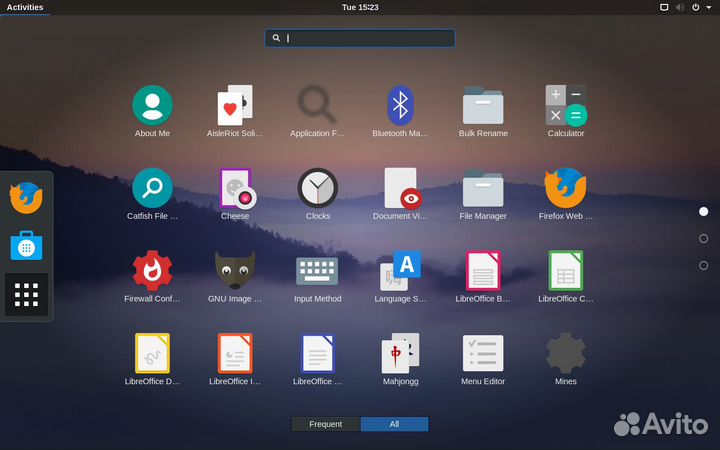Open Input Method settings
Viewport: 720px width, 450px height.
point(317,276)
